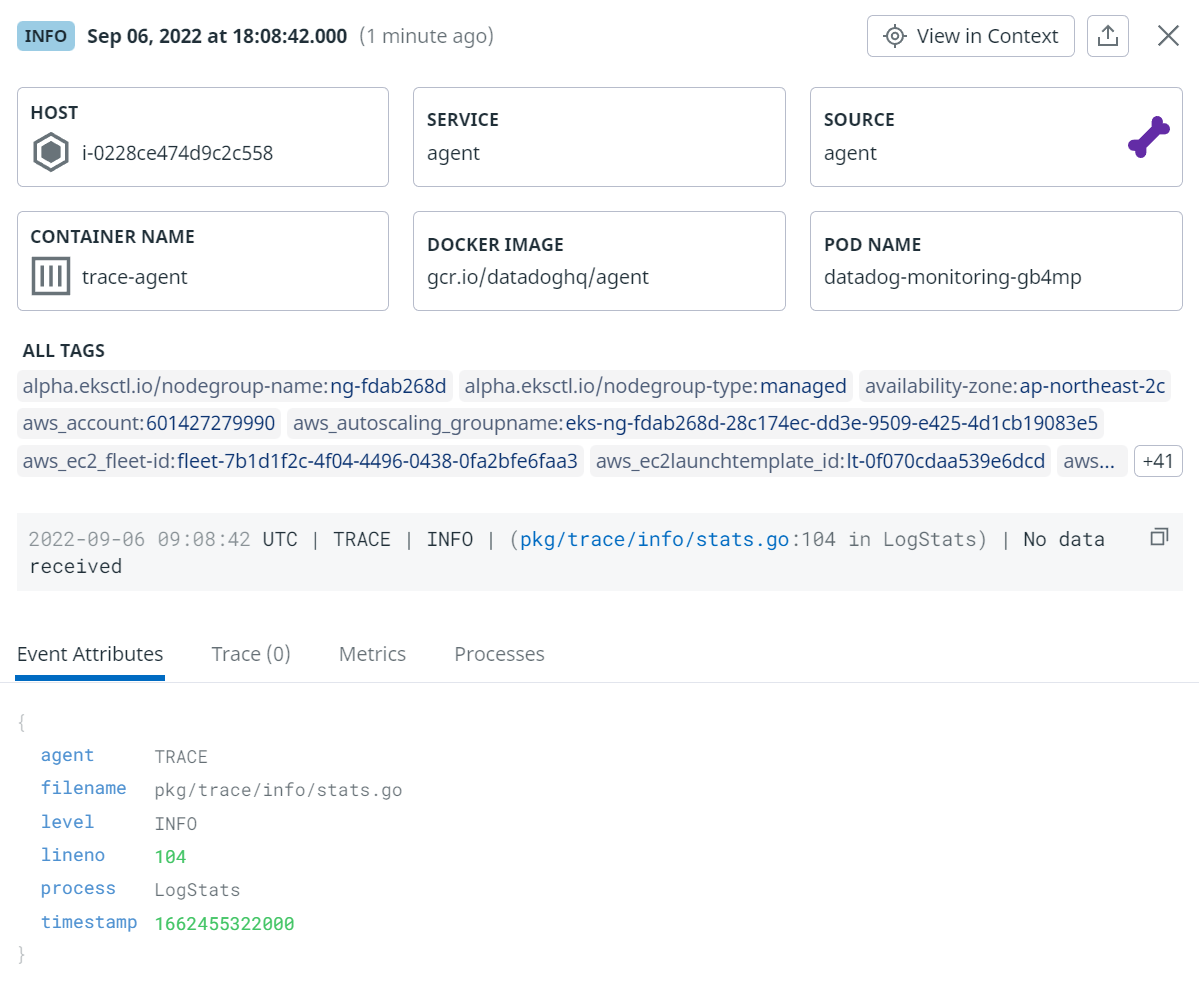Image resolution: width=1199 pixels, height=991 pixels.
Task: Click the INFO level attribute value
Action: tap(176, 824)
